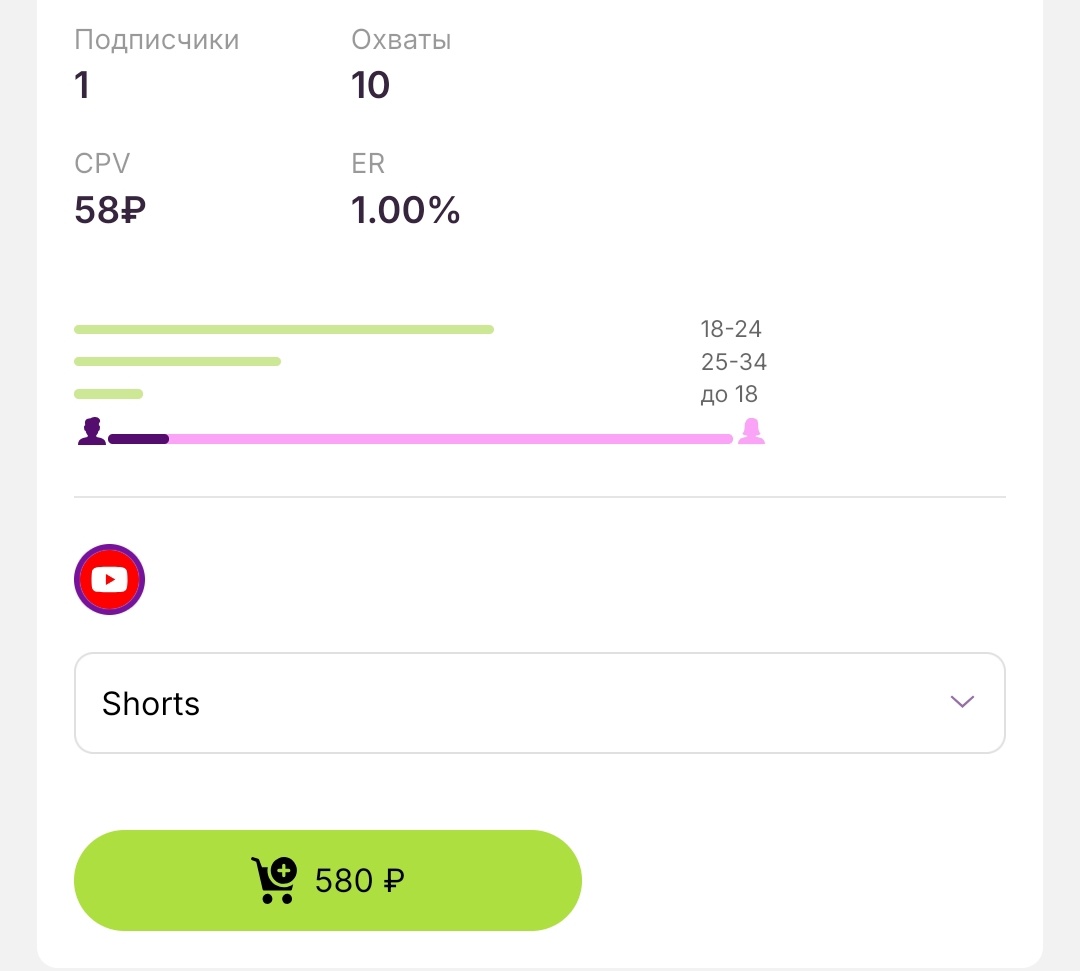
Task: Click the 580 ₽ purchase button
Action: coord(328,880)
